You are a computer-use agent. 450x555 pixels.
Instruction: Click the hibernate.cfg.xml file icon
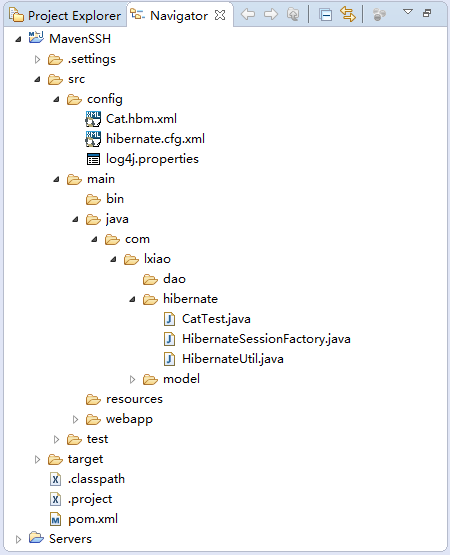(x=93, y=139)
